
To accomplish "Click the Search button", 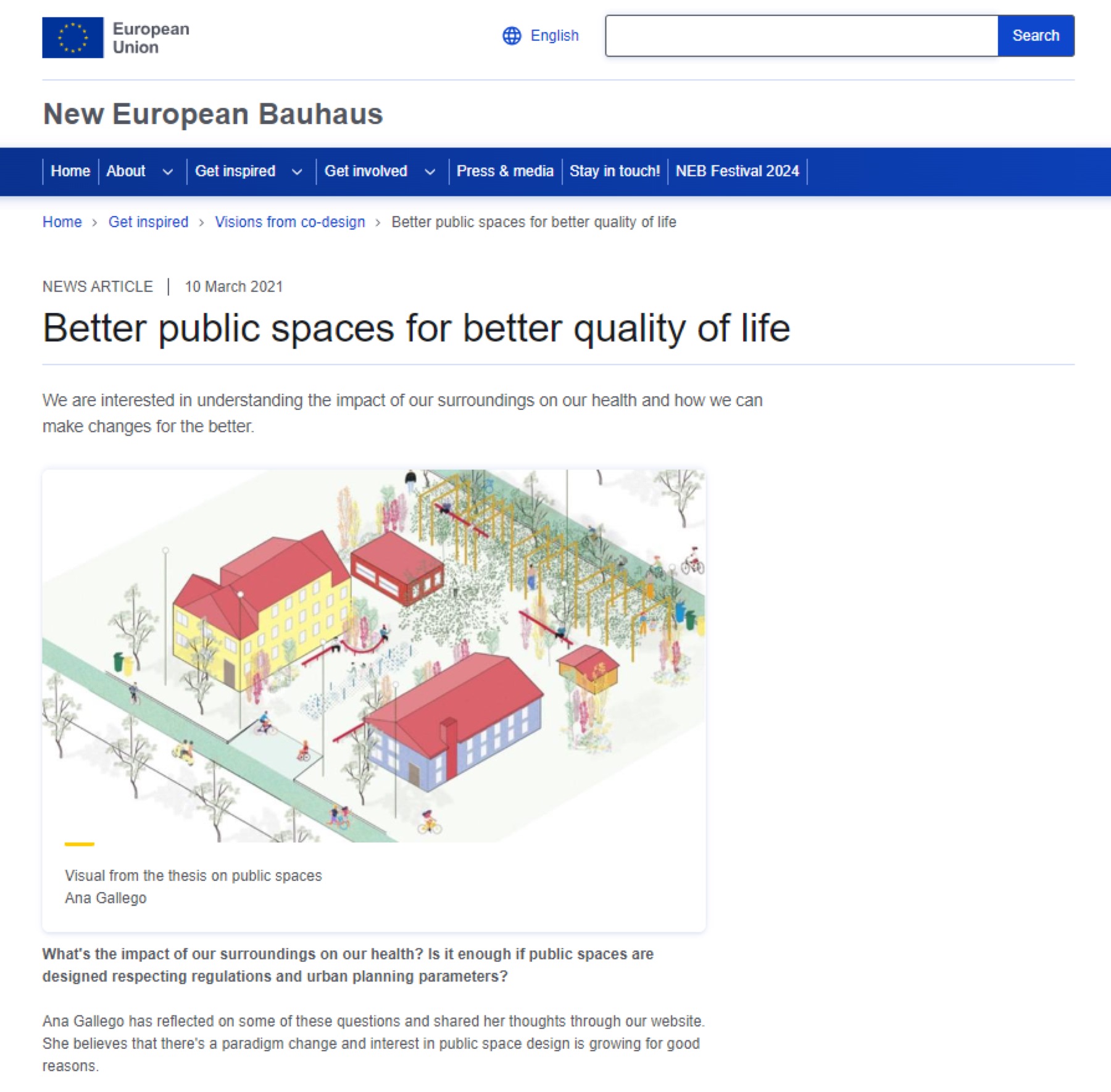I will (x=1036, y=36).
